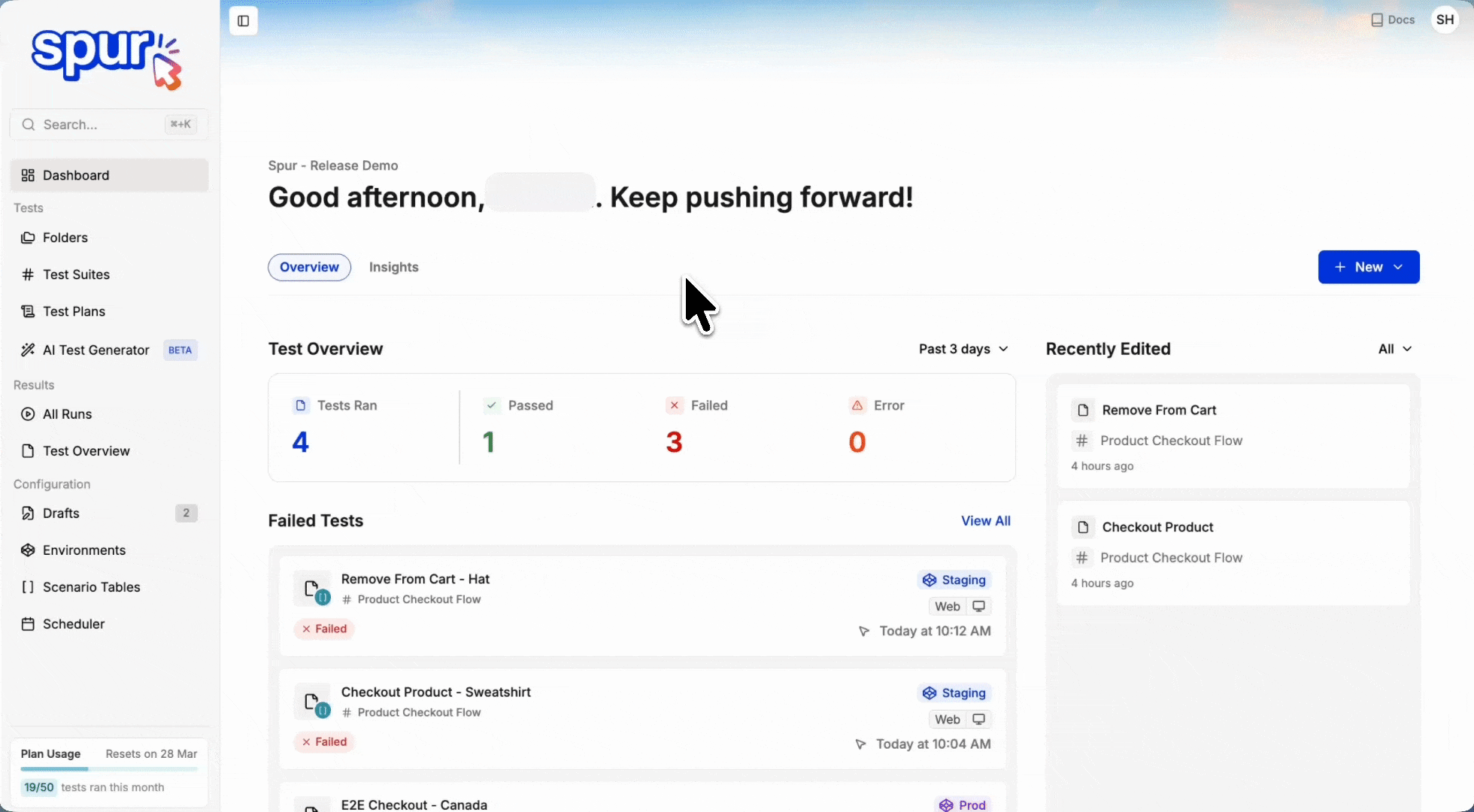This screenshot has width=1474, height=812.
Task: Open Test Suites hash icon item
Action: coord(76,274)
